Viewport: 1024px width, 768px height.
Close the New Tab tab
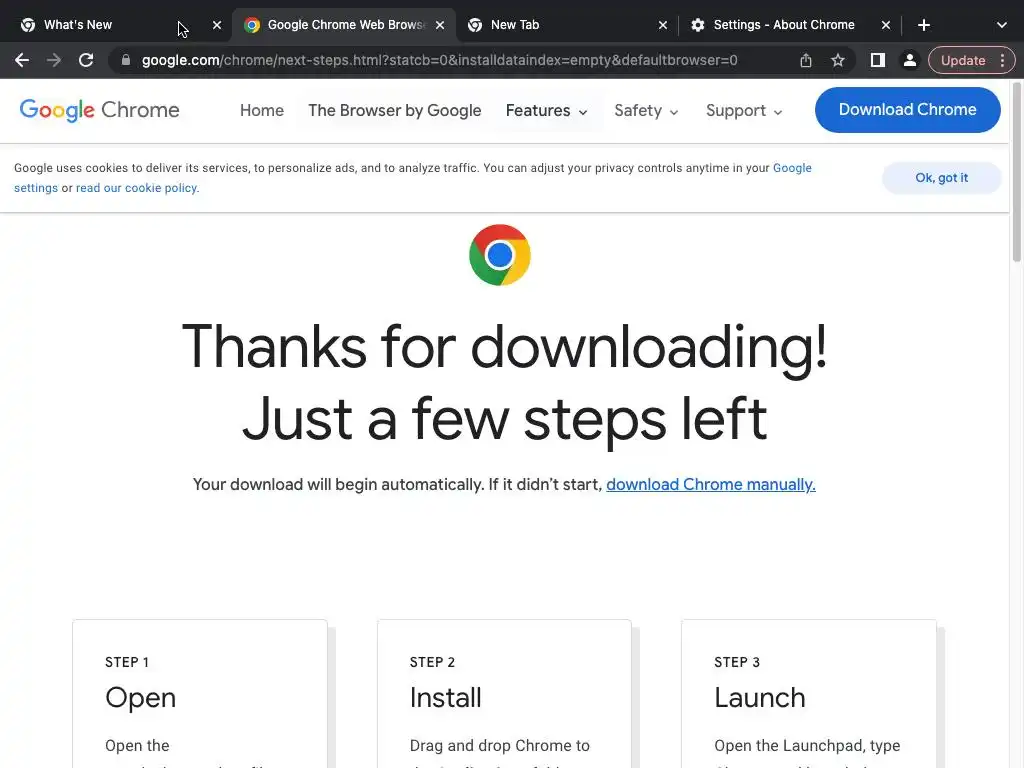pyautogui.click(x=663, y=25)
